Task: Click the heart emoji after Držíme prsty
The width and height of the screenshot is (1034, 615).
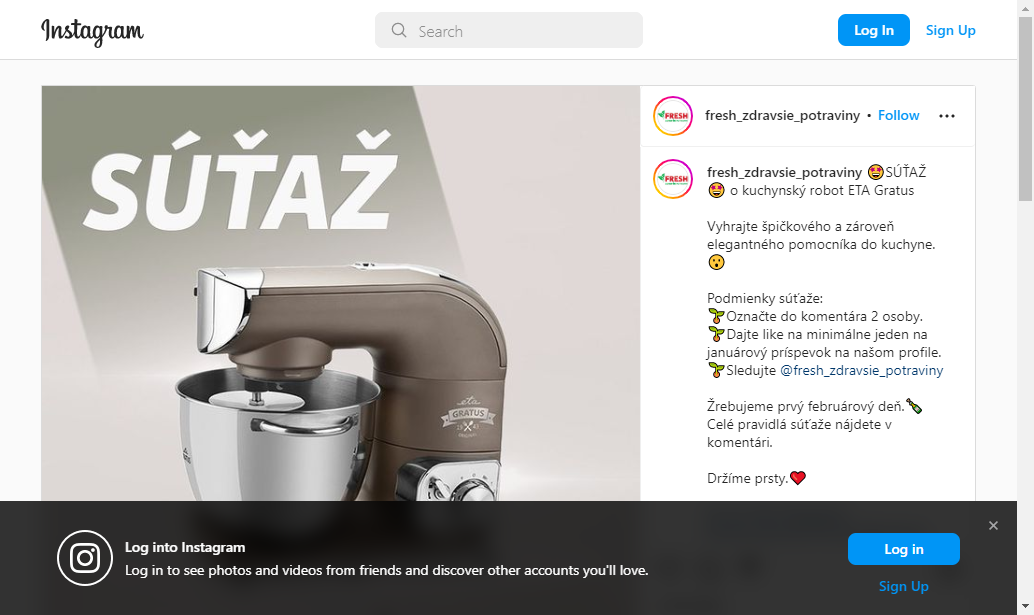Action: point(798,478)
